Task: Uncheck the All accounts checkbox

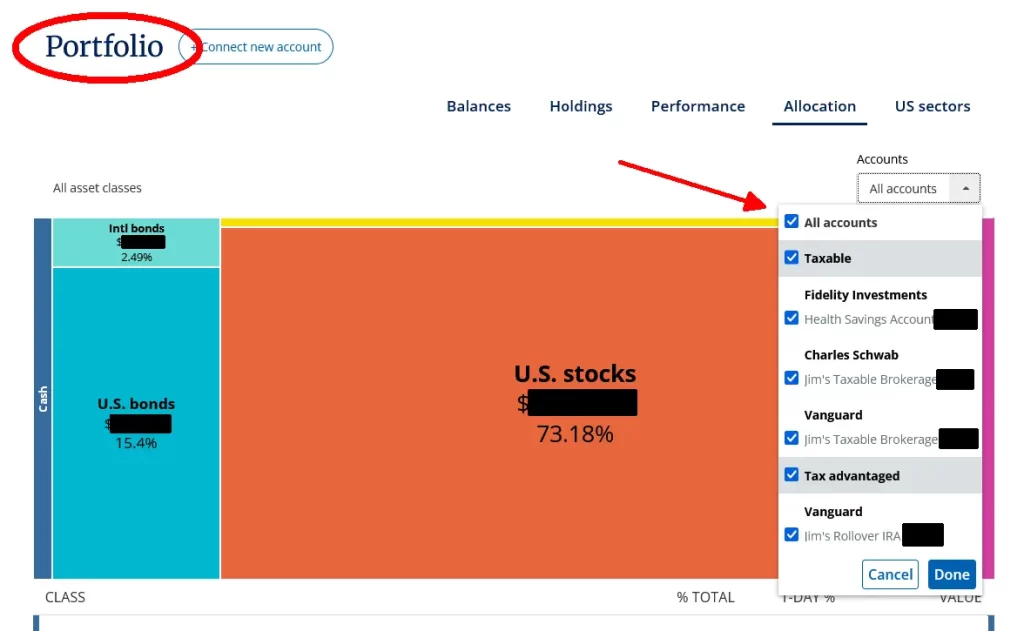Action: click(791, 222)
